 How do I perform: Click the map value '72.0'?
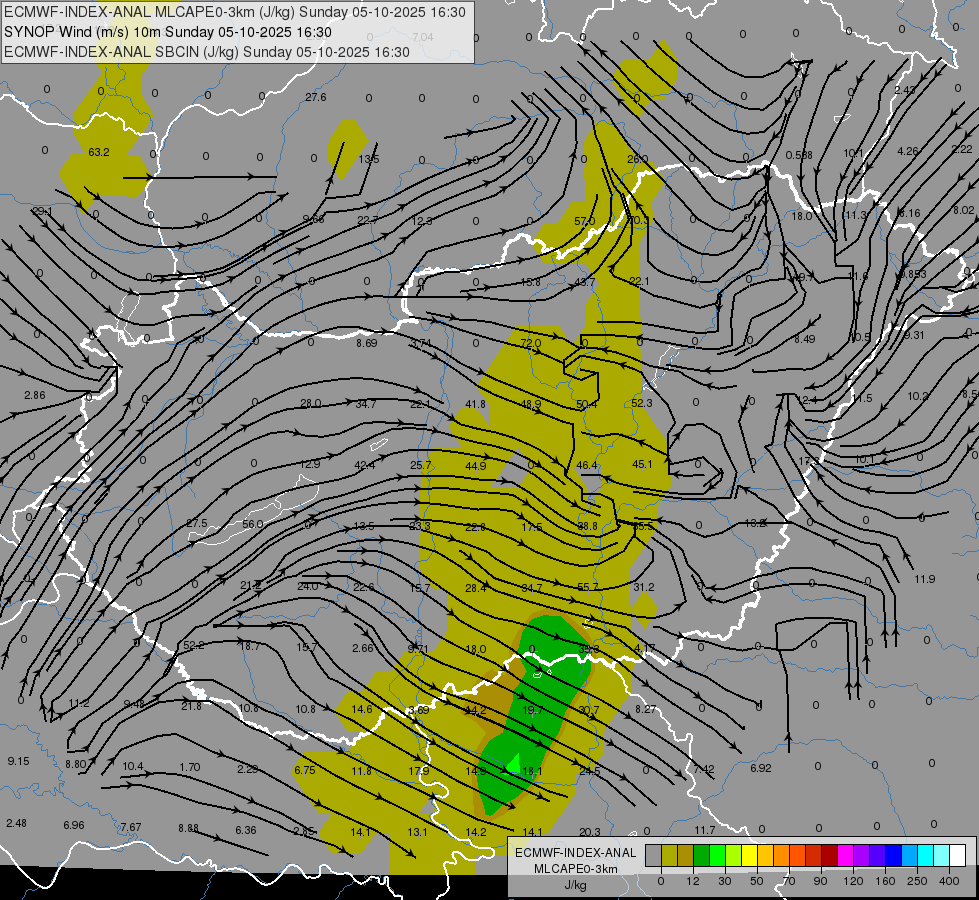pyautogui.click(x=530, y=343)
